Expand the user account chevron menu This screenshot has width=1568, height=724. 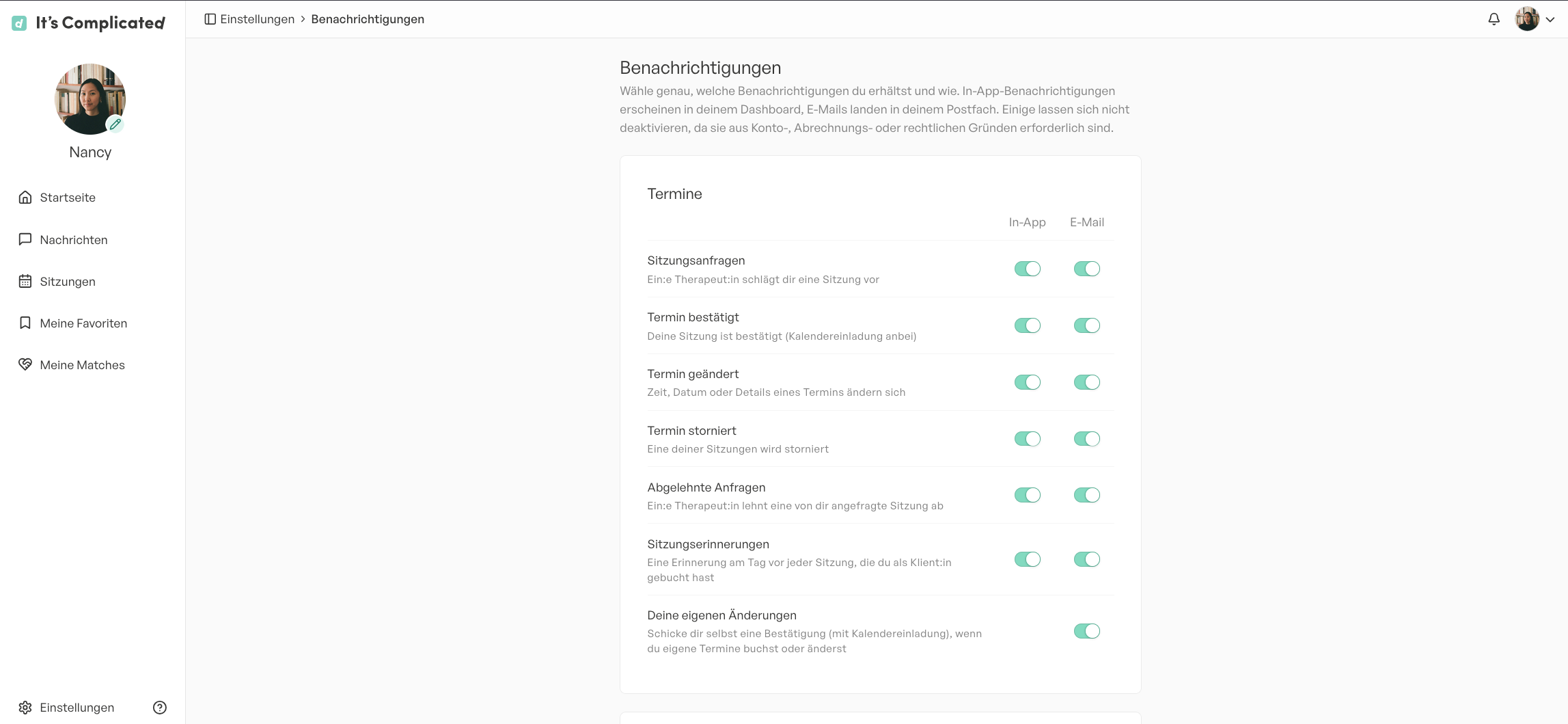(1550, 20)
